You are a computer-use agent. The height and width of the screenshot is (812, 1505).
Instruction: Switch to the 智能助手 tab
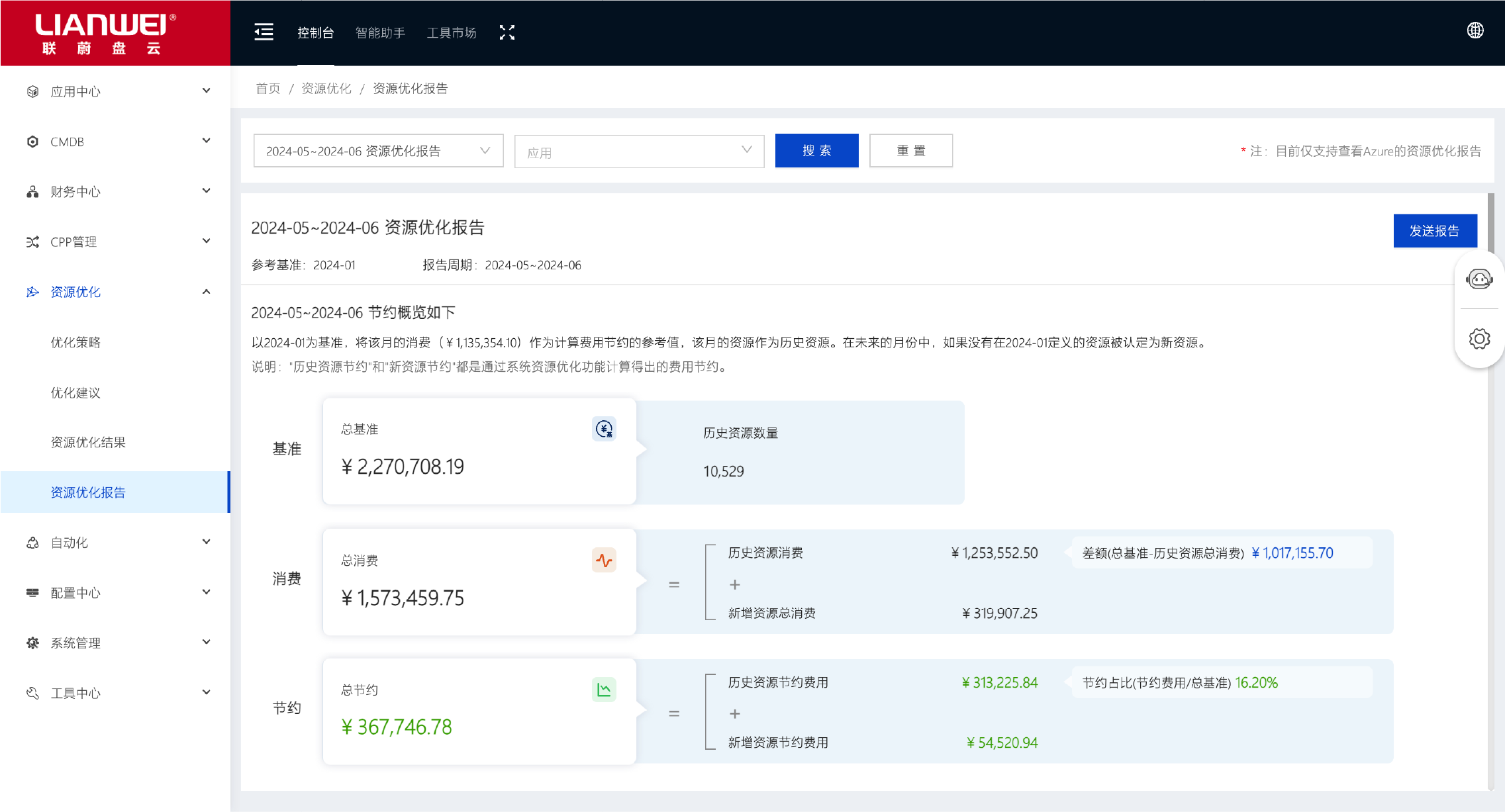click(x=380, y=33)
